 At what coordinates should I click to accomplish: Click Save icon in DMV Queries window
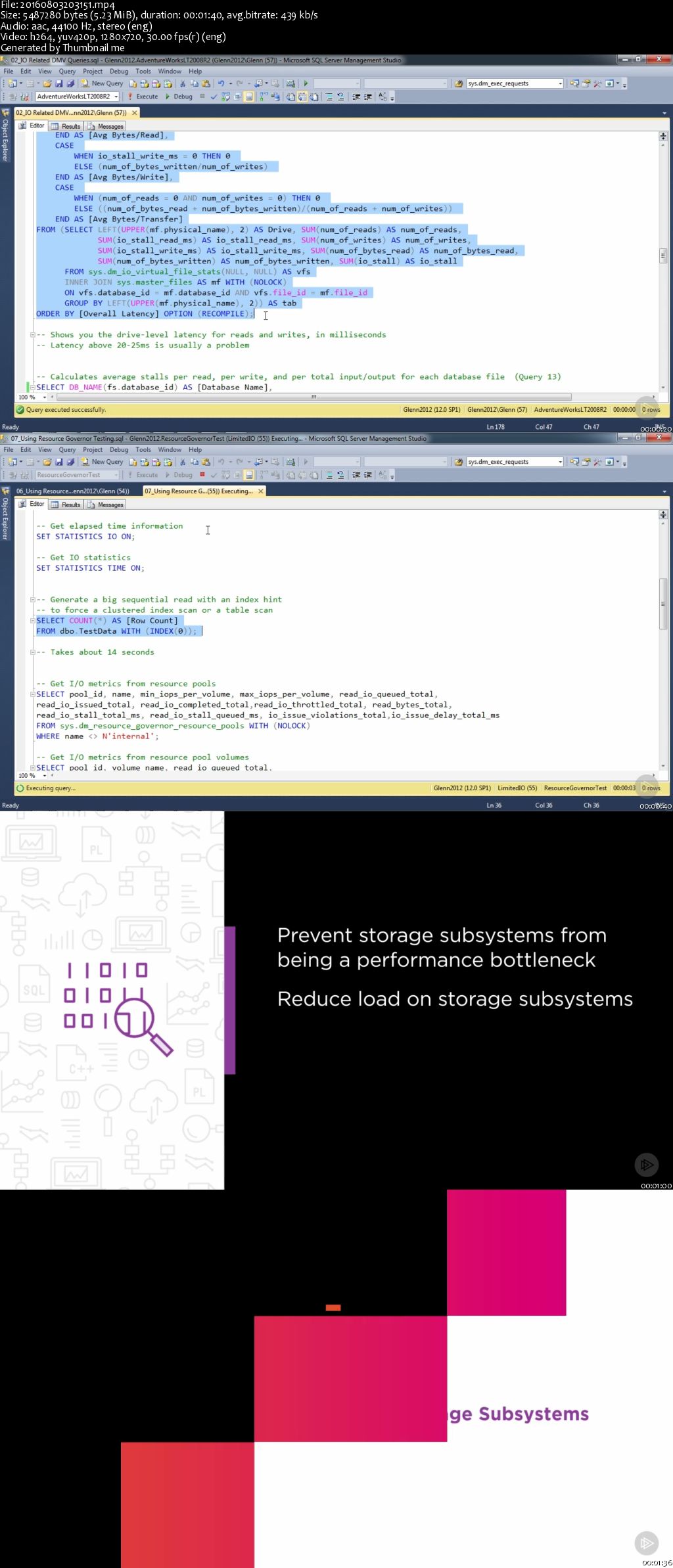click(59, 83)
